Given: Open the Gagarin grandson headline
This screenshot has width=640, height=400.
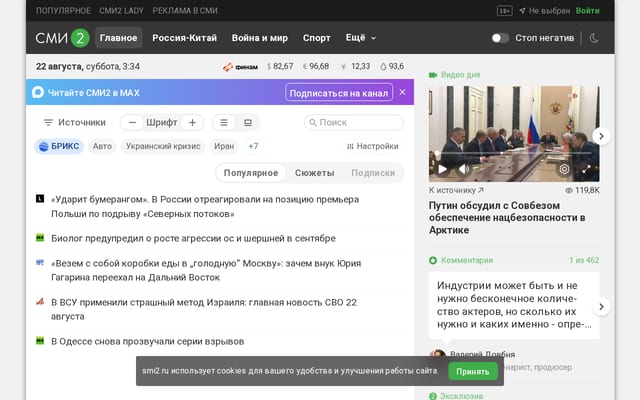Looking at the screenshot, I should pyautogui.click(x=206, y=270).
